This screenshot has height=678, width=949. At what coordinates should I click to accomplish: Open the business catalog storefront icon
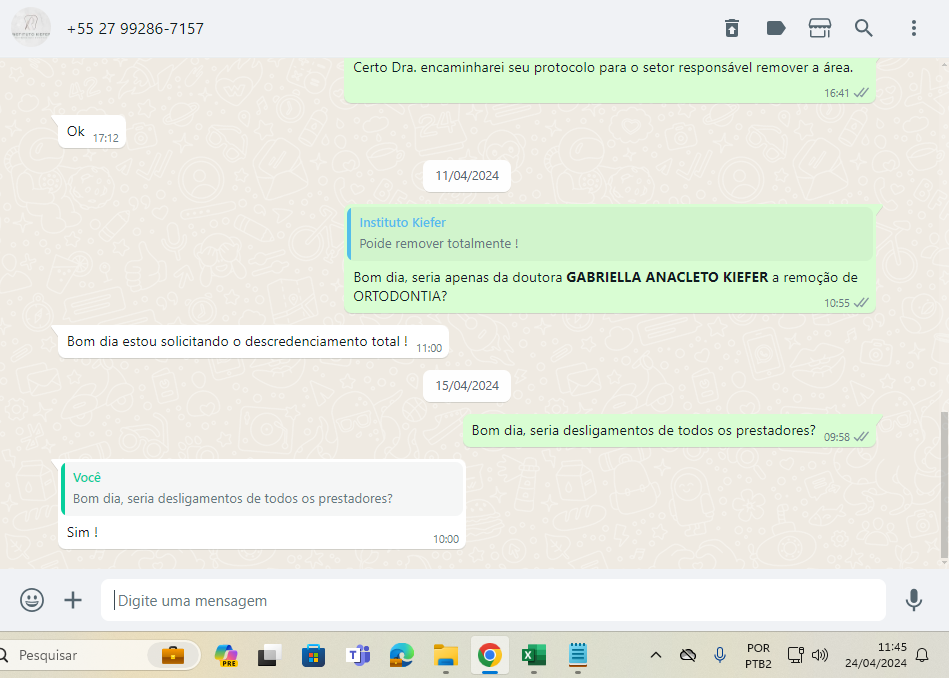(820, 28)
